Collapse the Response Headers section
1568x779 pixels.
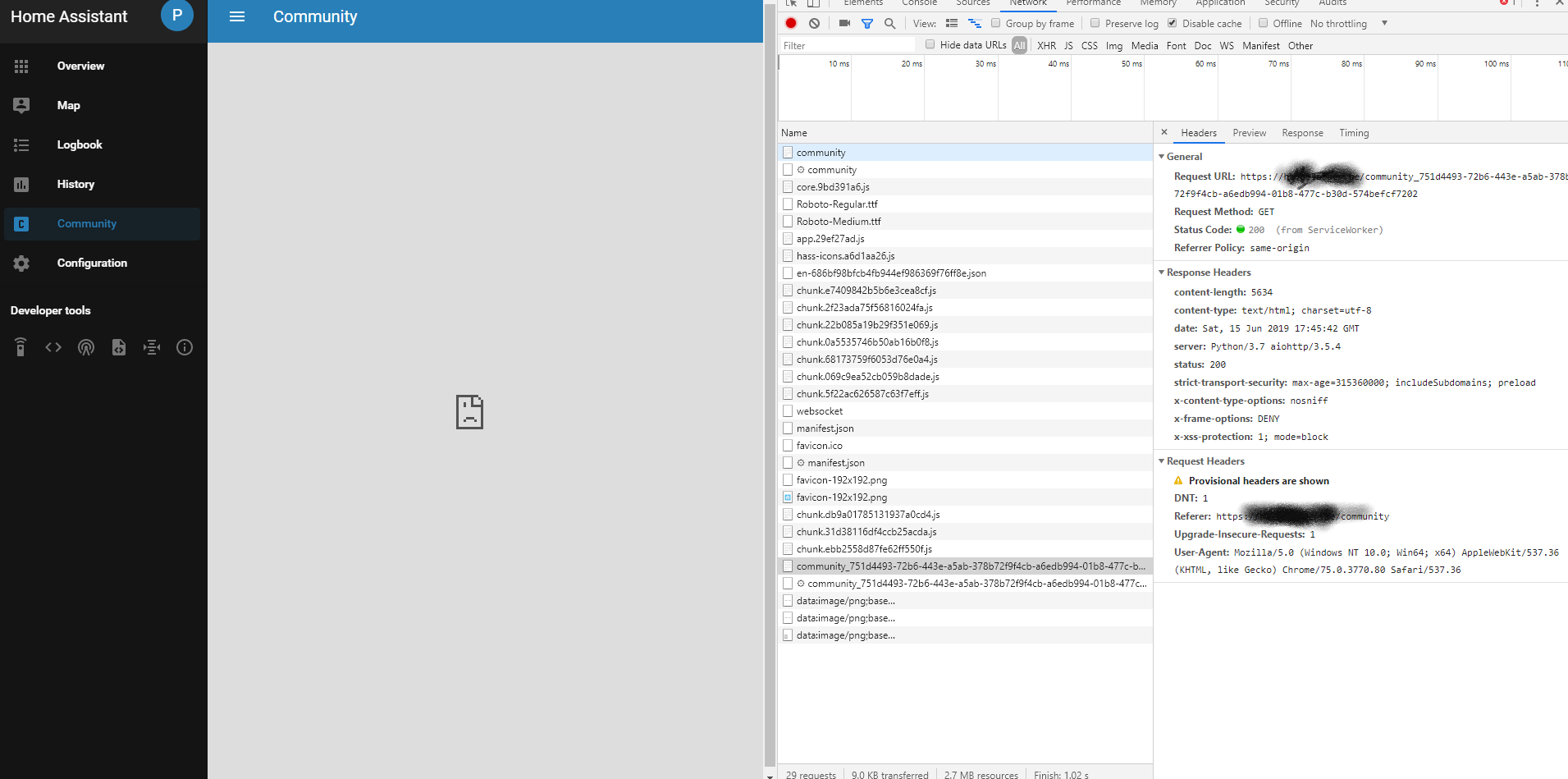[x=1162, y=272]
